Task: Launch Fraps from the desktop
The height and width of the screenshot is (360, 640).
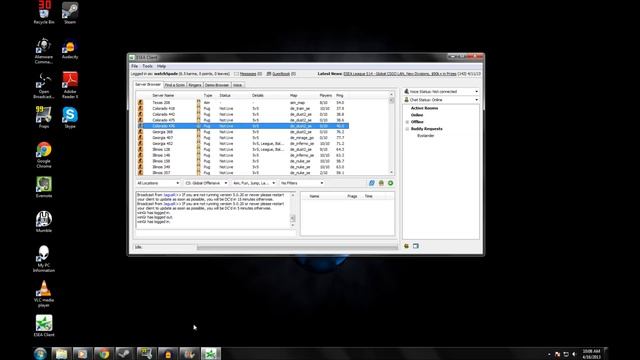Action: (44, 118)
